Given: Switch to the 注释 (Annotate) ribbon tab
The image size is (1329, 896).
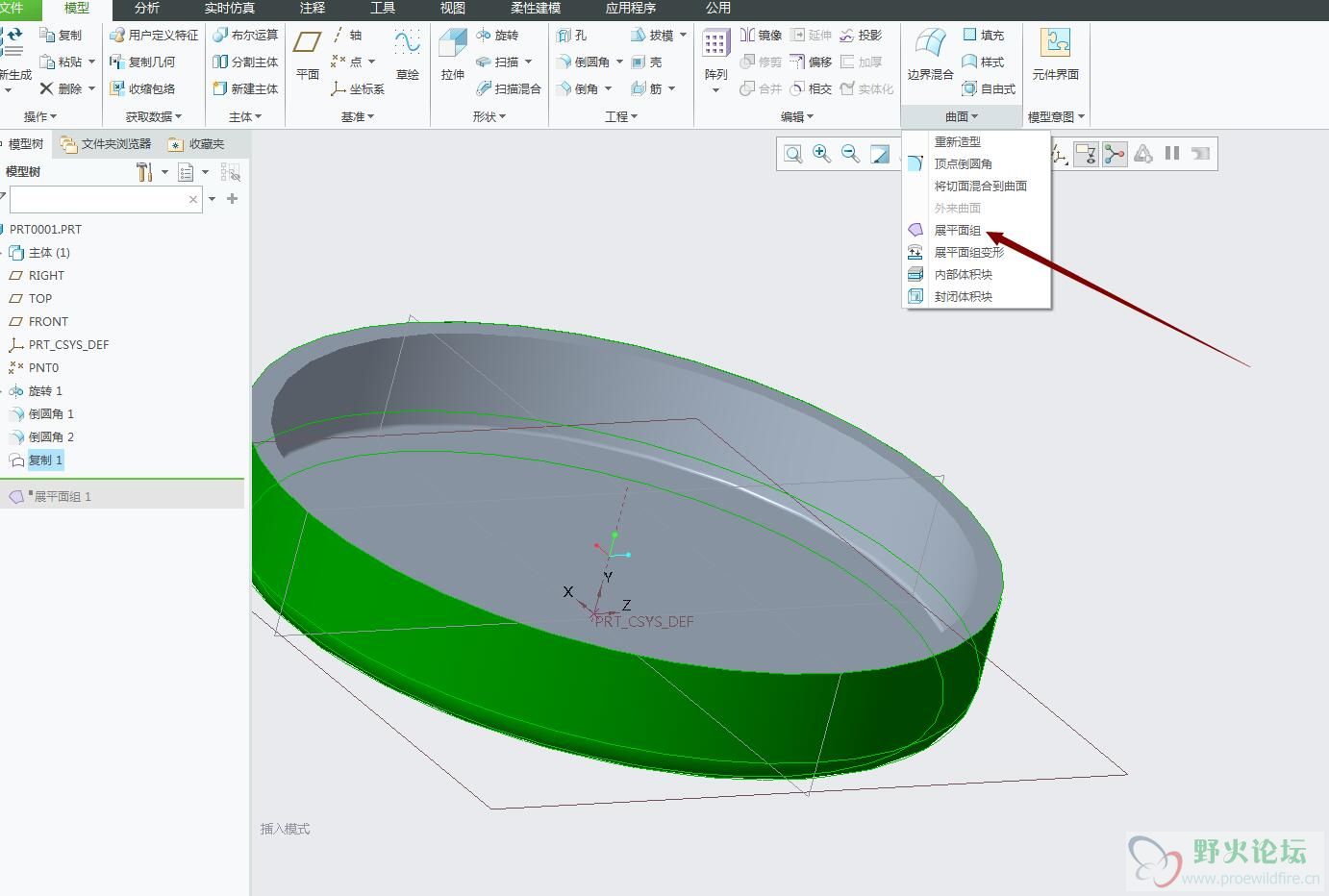Looking at the screenshot, I should point(313,8).
